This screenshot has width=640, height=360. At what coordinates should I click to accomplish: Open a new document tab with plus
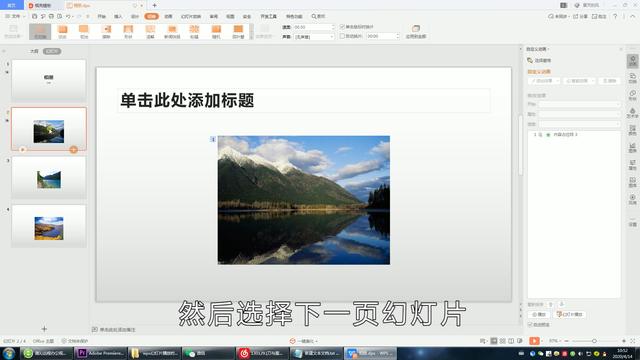point(154,5)
